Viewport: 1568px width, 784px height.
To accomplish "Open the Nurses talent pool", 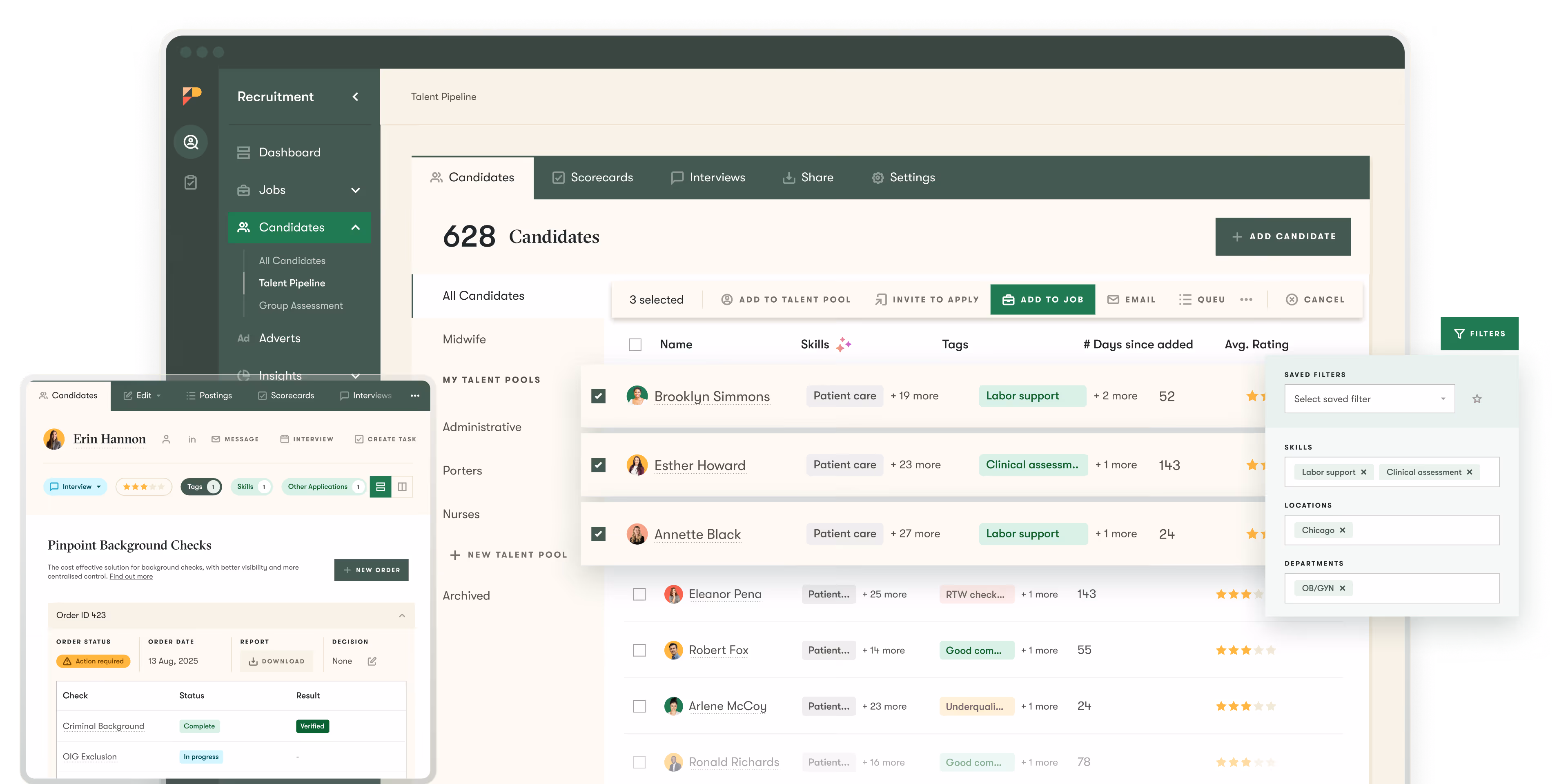I will [461, 514].
